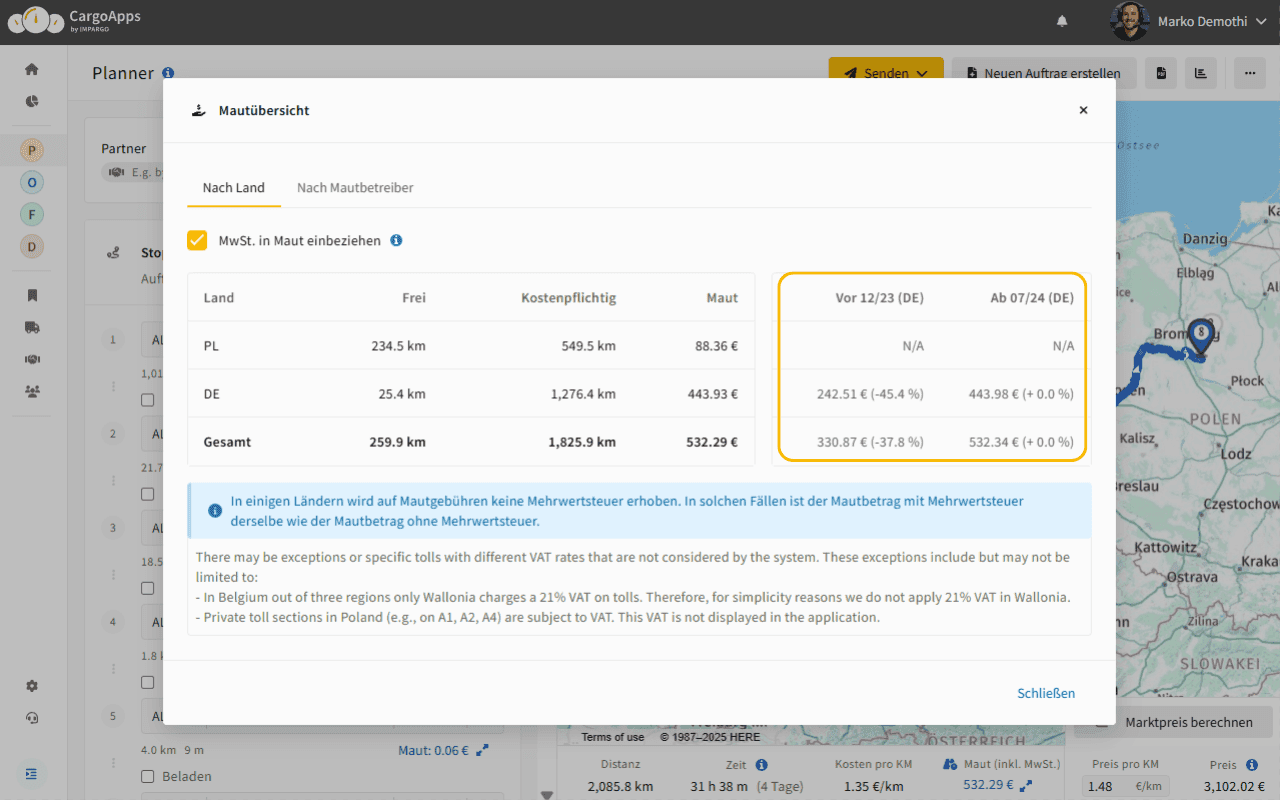Image resolution: width=1280 pixels, height=800 pixels.
Task: Open the three-dot more options menu
Action: [1248, 73]
